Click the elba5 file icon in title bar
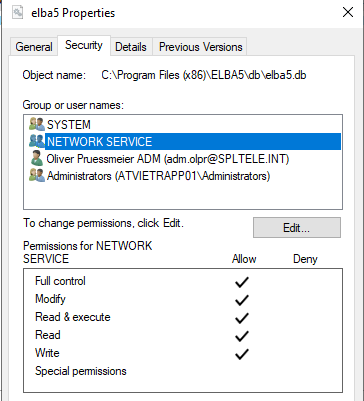 pyautogui.click(x=17, y=12)
